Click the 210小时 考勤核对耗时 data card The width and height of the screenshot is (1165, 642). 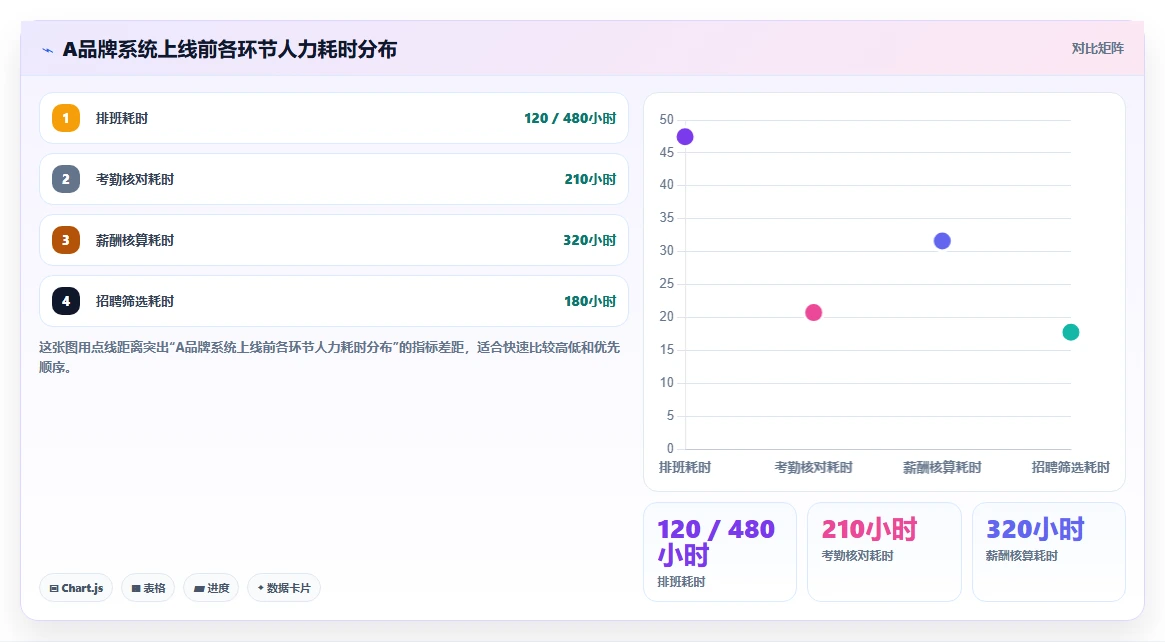pyautogui.click(x=884, y=552)
